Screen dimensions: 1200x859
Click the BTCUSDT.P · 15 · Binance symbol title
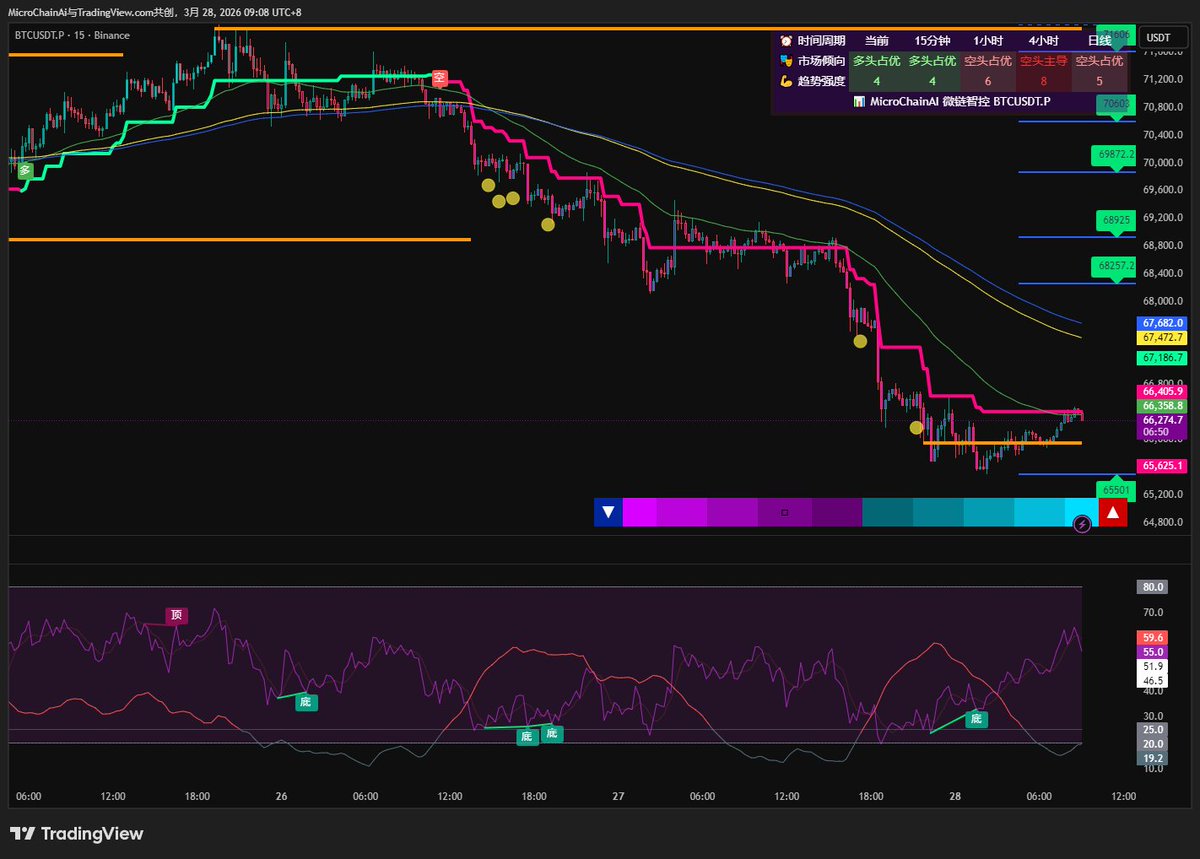(x=72, y=35)
